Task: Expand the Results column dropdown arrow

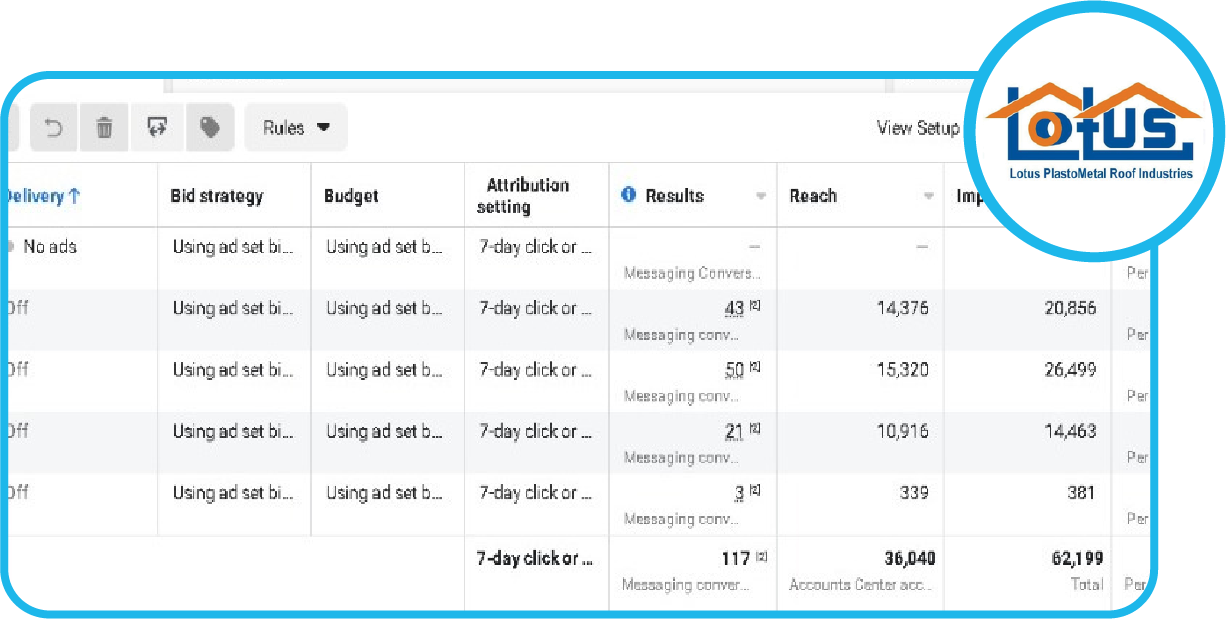Action: coord(761,196)
